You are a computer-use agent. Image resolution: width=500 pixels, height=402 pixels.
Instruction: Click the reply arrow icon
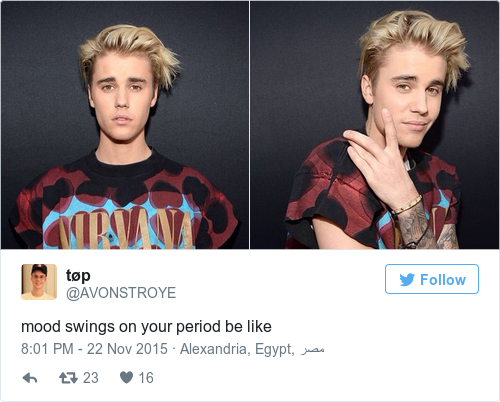[x=30, y=378]
